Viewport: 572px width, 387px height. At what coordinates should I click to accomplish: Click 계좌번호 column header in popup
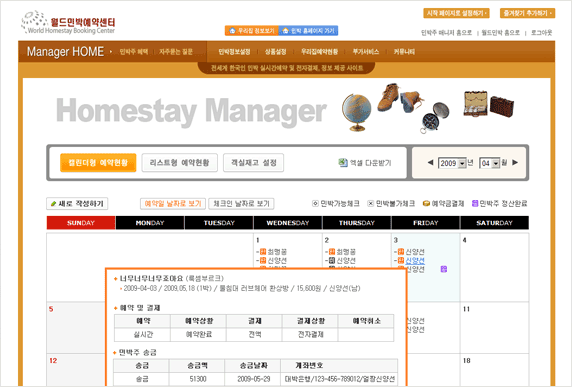339,365
